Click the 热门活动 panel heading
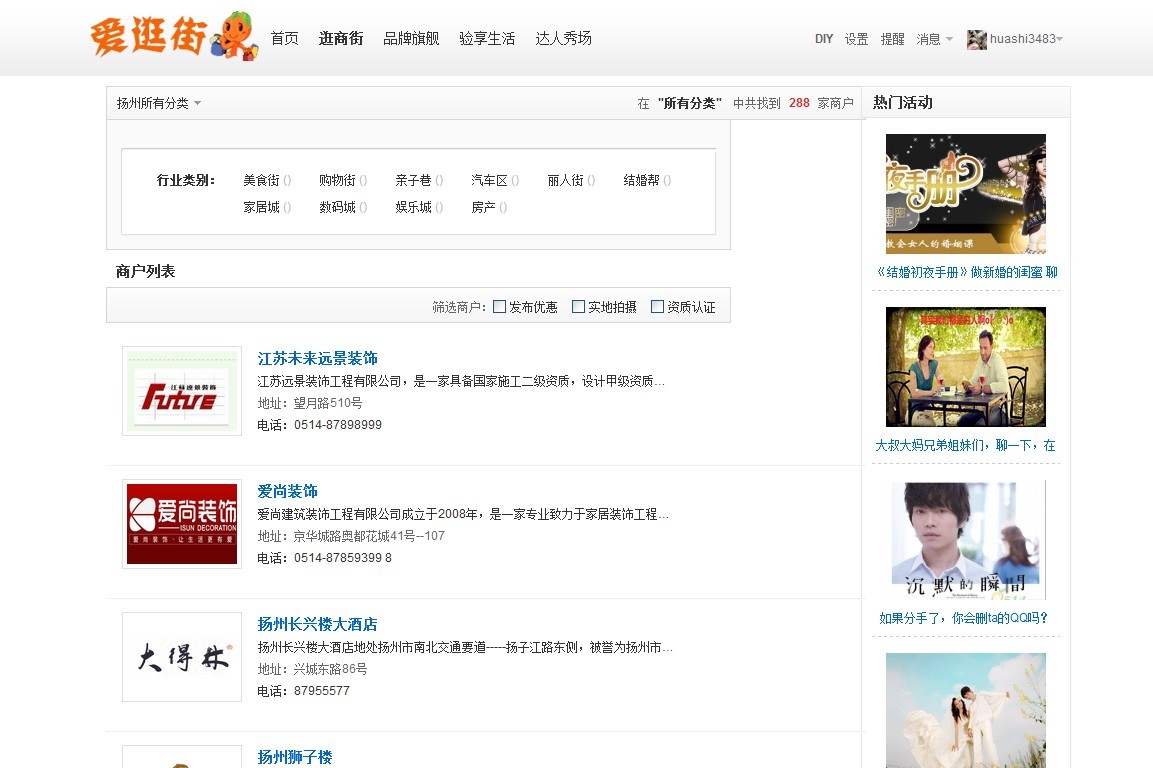Viewport: 1153px width, 768px height. [x=903, y=102]
